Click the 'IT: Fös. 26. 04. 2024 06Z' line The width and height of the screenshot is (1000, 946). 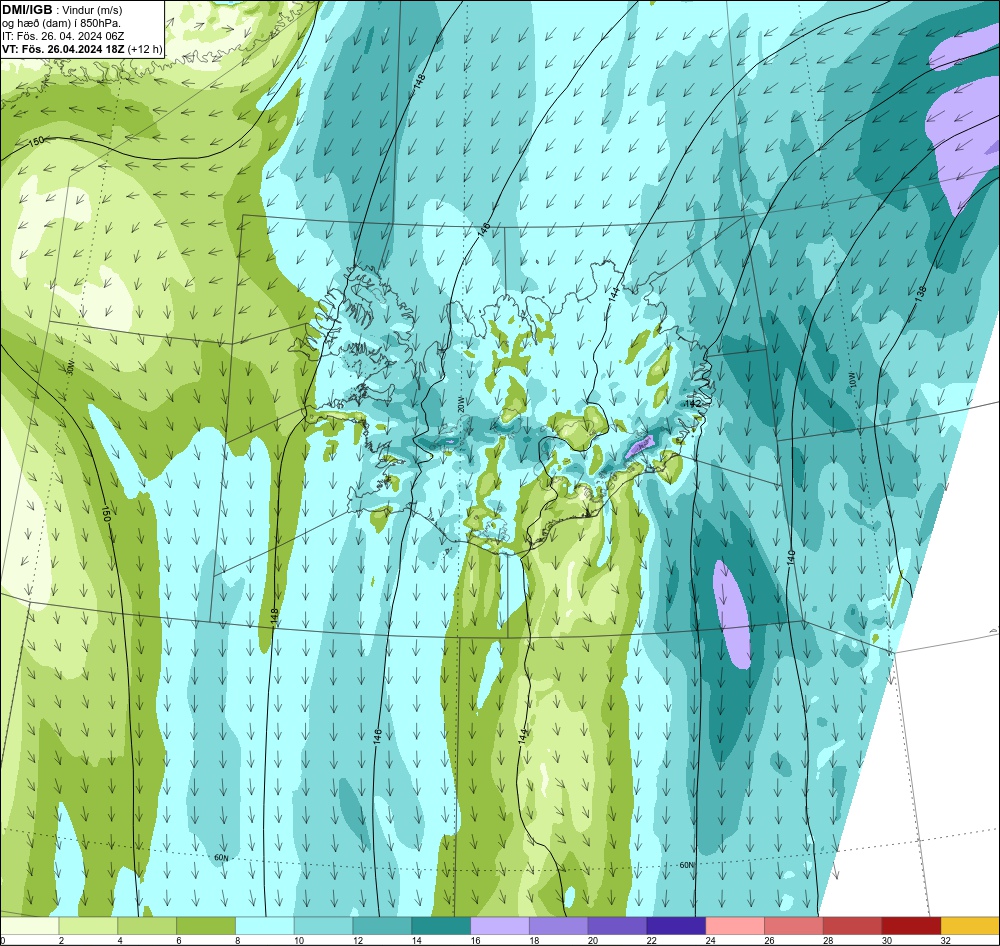63,36
